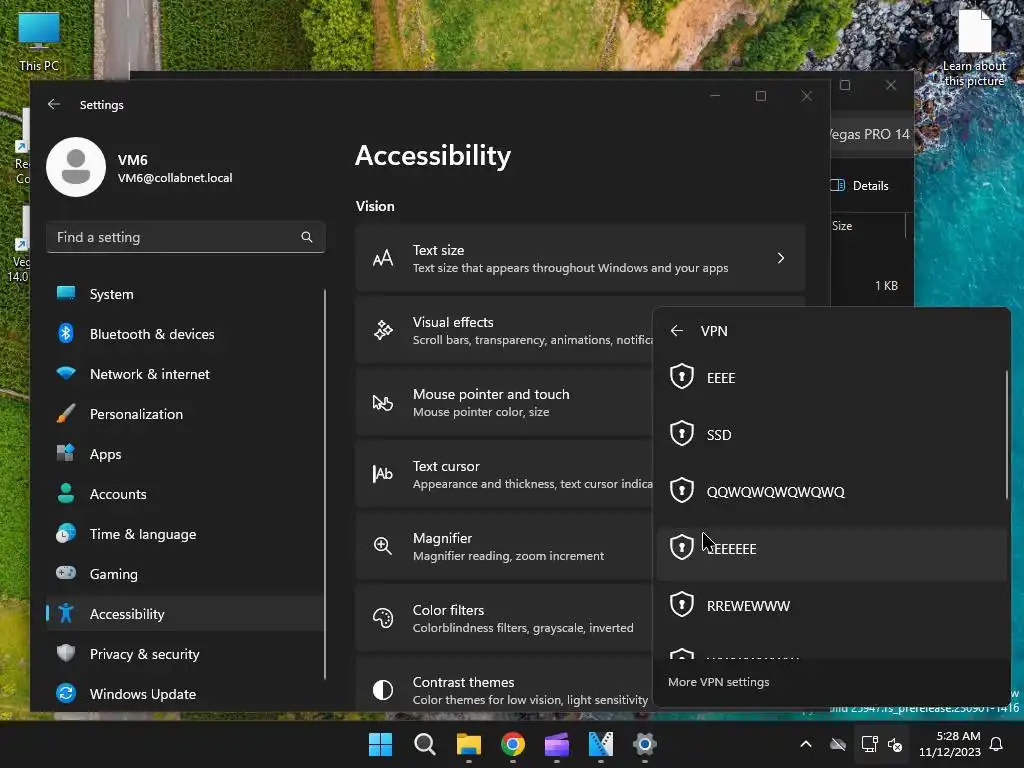
Task: Select the SSD VPN connection
Action: click(x=831, y=434)
